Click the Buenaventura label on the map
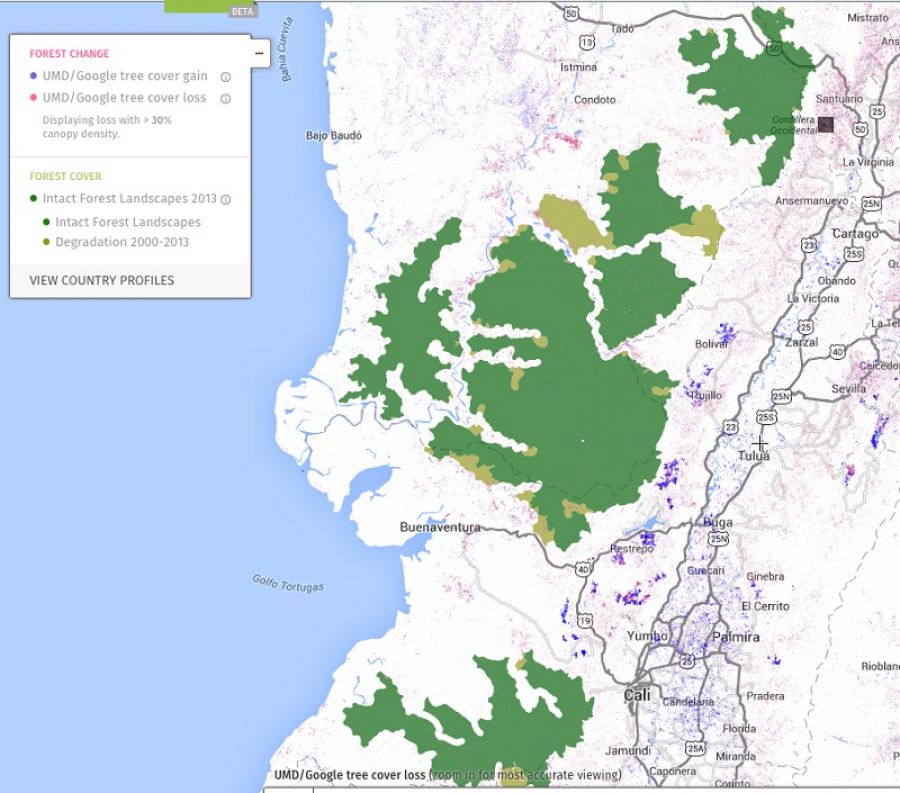 [440, 527]
